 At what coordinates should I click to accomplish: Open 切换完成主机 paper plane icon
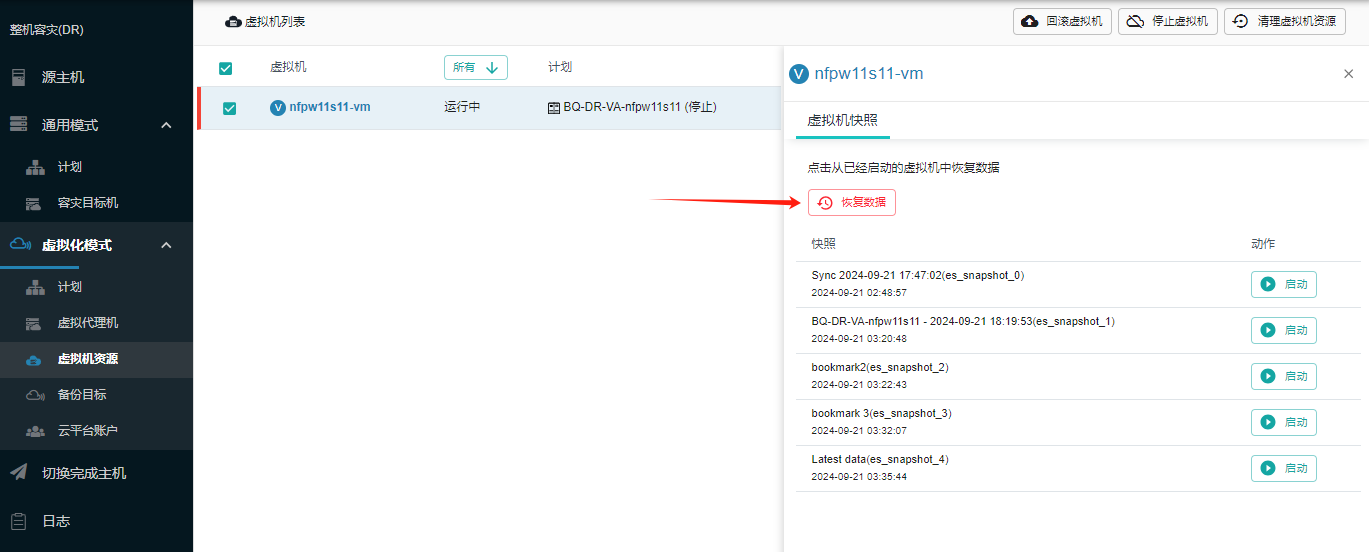18,473
